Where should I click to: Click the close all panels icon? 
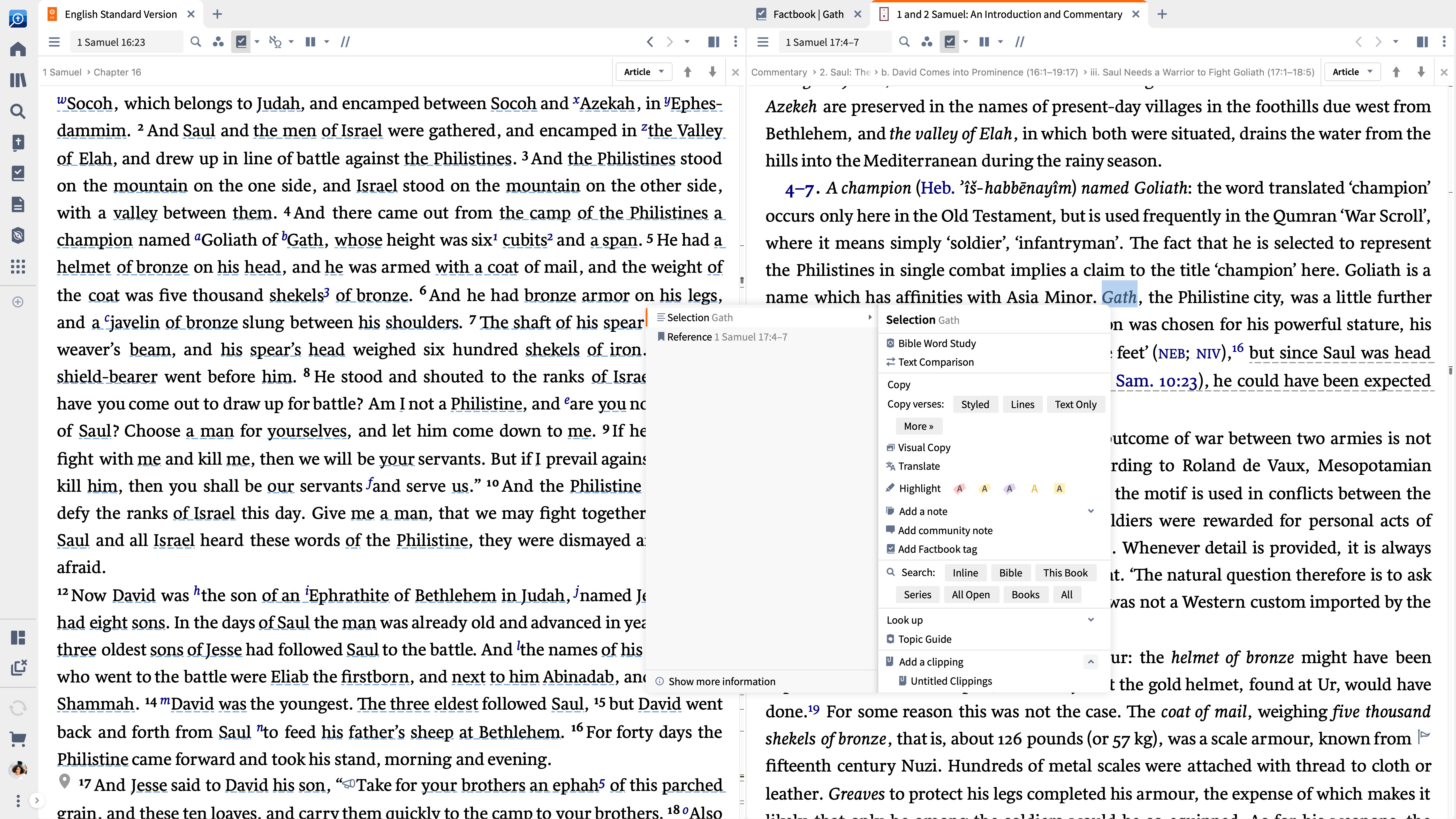coord(18,667)
